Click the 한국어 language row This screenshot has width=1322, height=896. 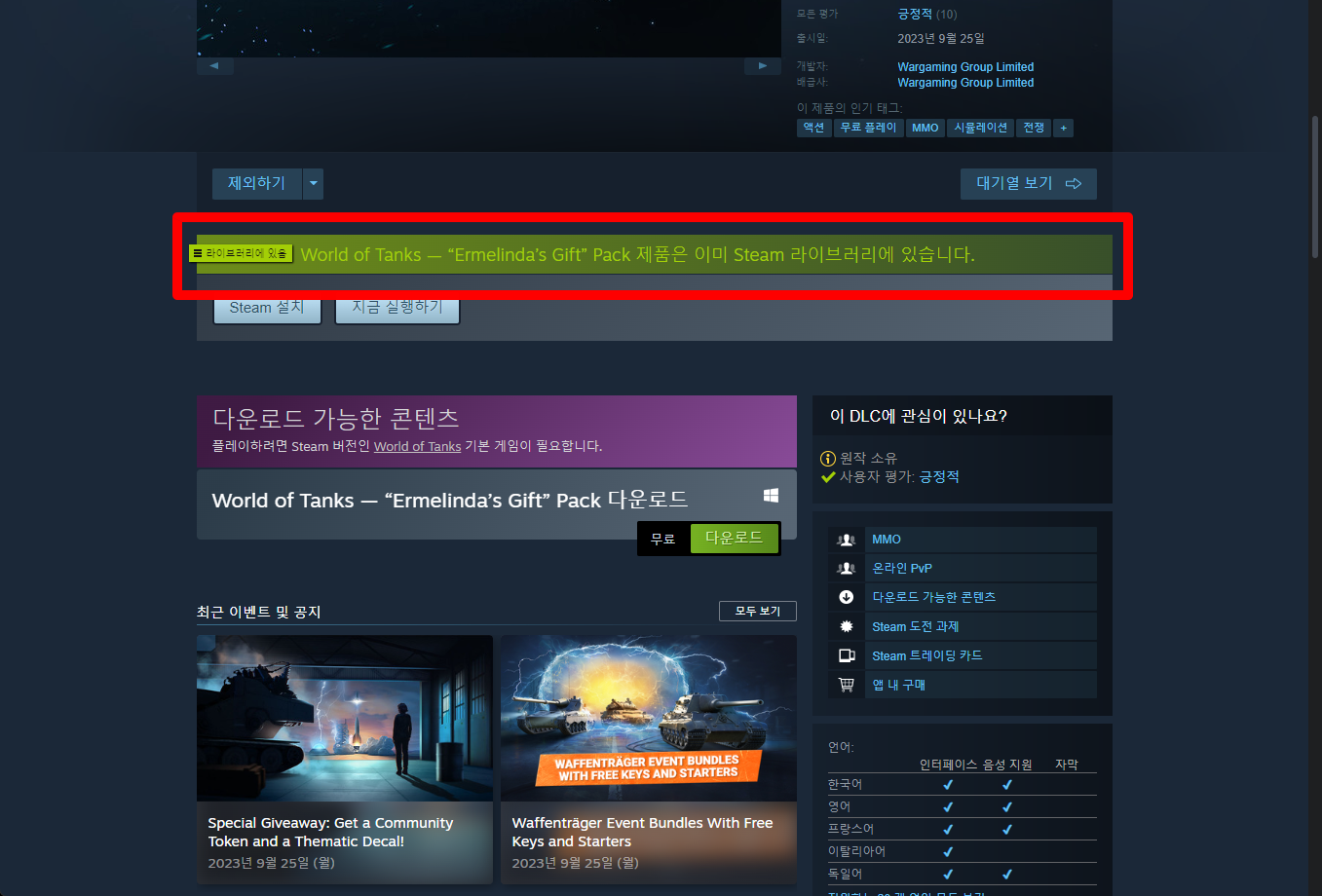[963, 784]
